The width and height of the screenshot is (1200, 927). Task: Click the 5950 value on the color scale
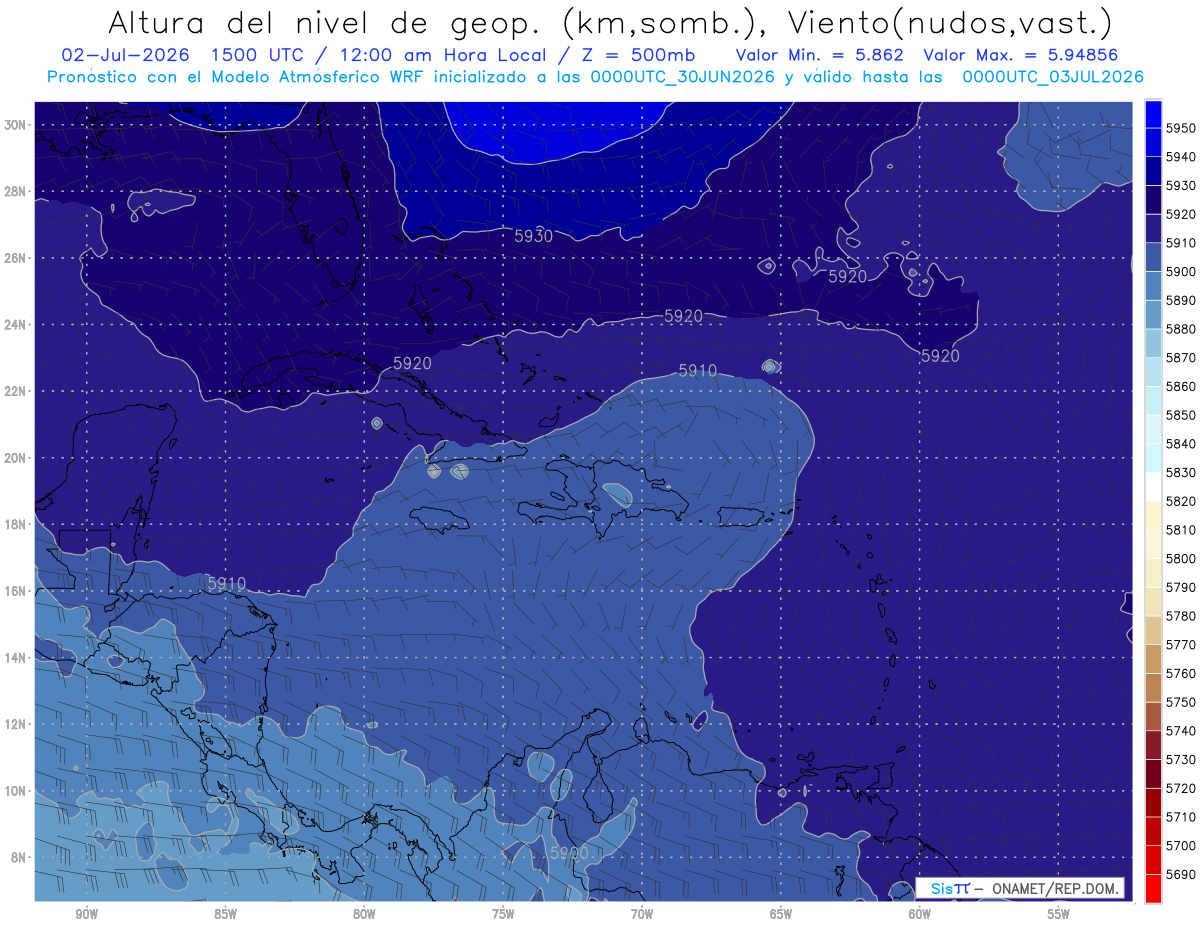(1181, 128)
